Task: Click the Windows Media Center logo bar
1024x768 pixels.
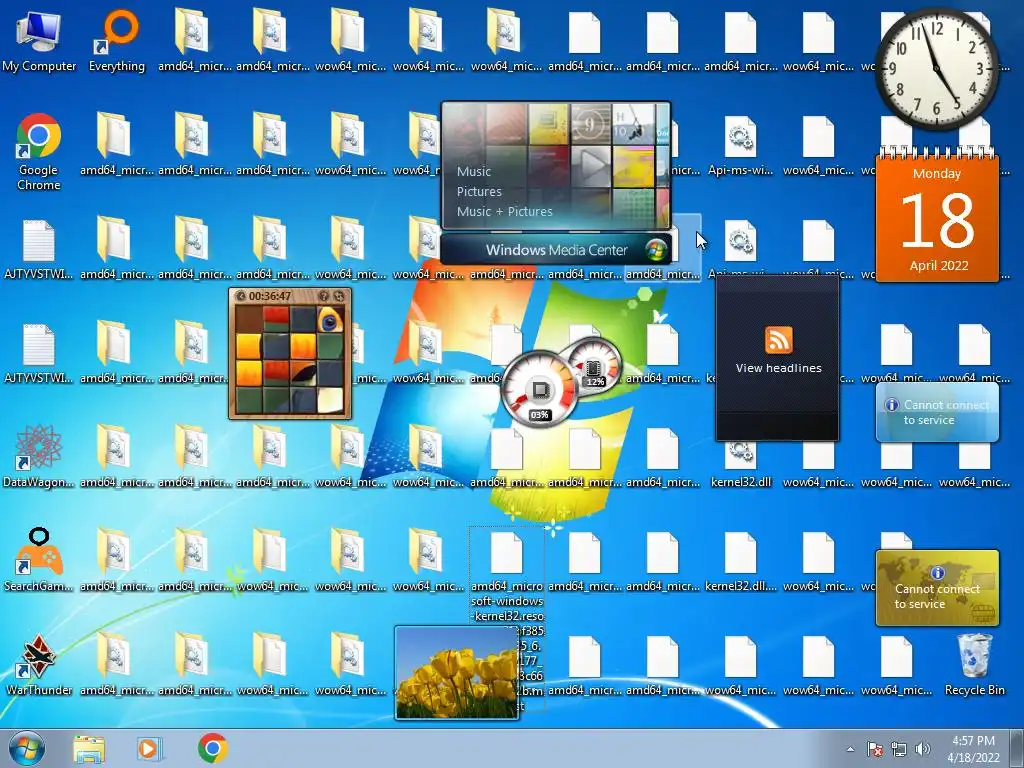Action: click(x=556, y=249)
